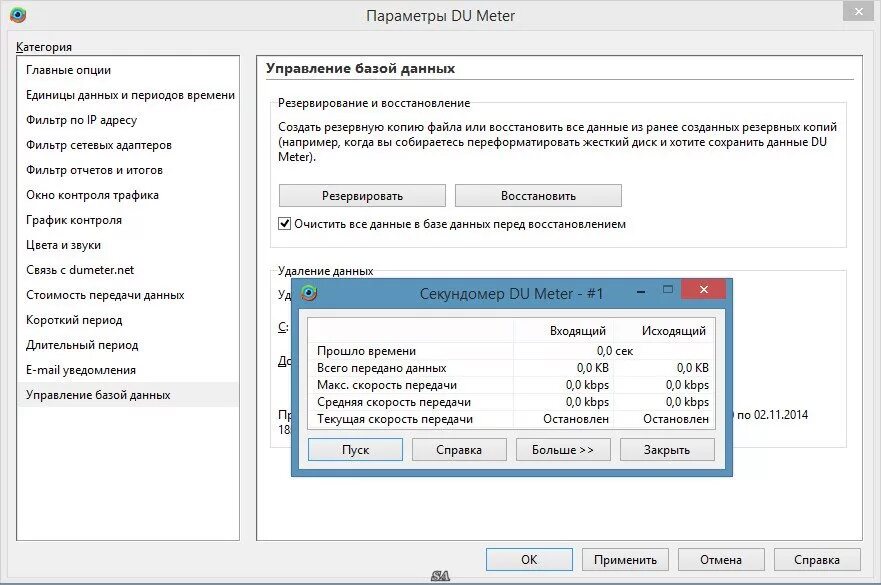Screen dimensions: 881x585
Task: Select the Прошло времени row label
Action: tap(366, 351)
